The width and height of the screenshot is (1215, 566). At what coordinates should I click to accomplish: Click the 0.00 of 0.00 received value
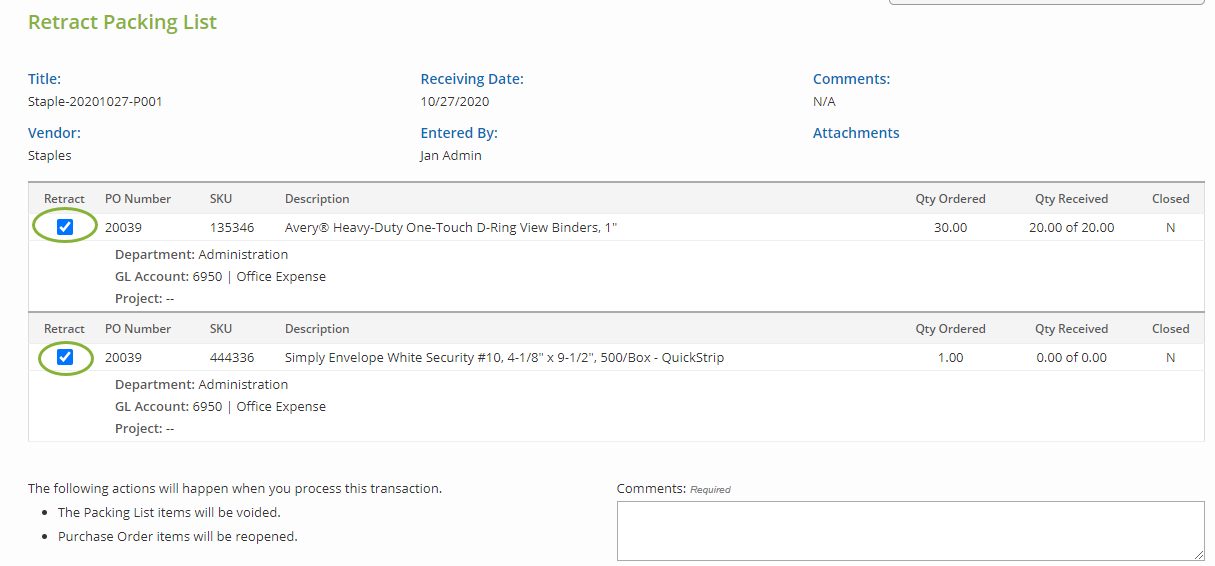(1071, 357)
